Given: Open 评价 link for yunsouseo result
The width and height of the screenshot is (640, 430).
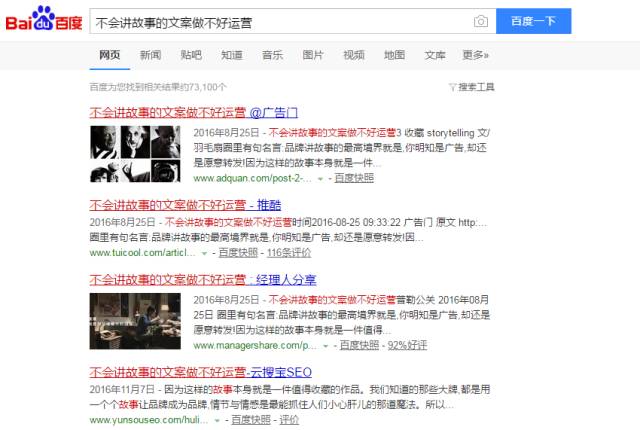Looking at the screenshot, I should coord(289,419).
